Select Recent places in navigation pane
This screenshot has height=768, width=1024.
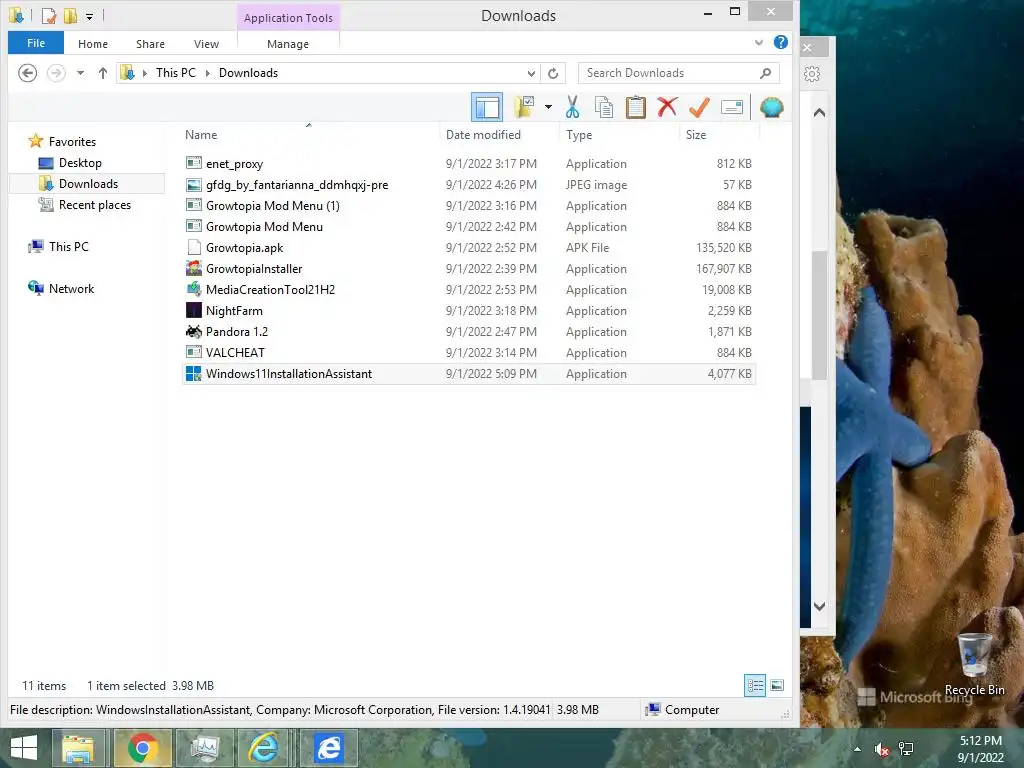[x=85, y=205]
